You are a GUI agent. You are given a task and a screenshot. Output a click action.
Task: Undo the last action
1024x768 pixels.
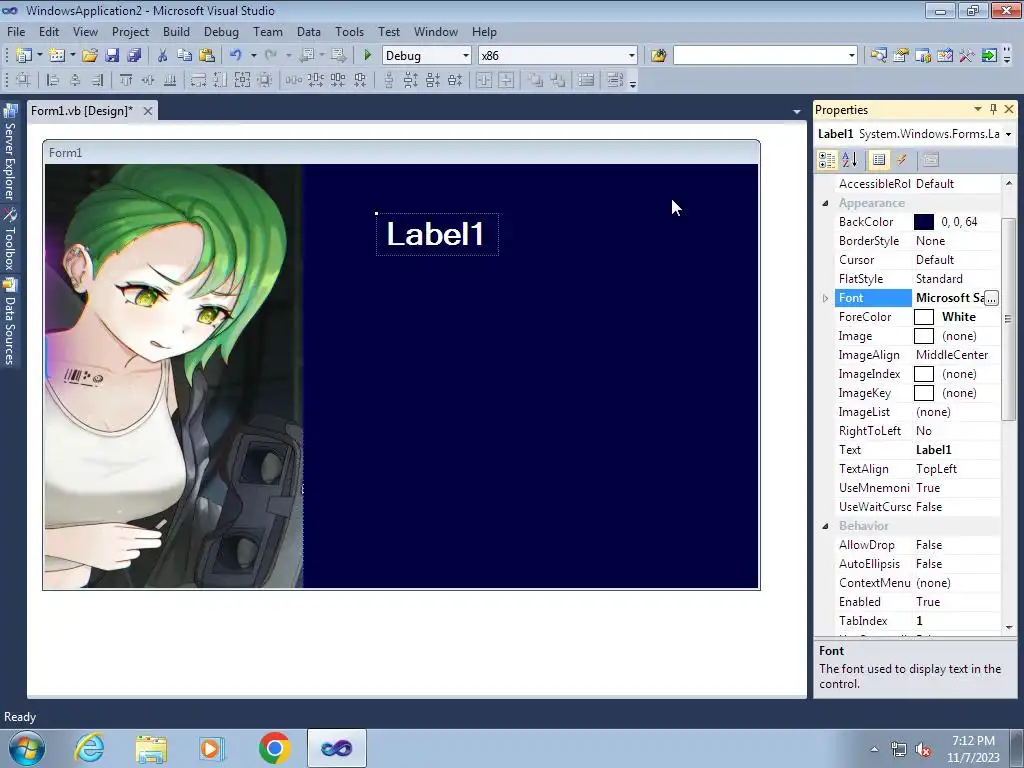tap(236, 56)
